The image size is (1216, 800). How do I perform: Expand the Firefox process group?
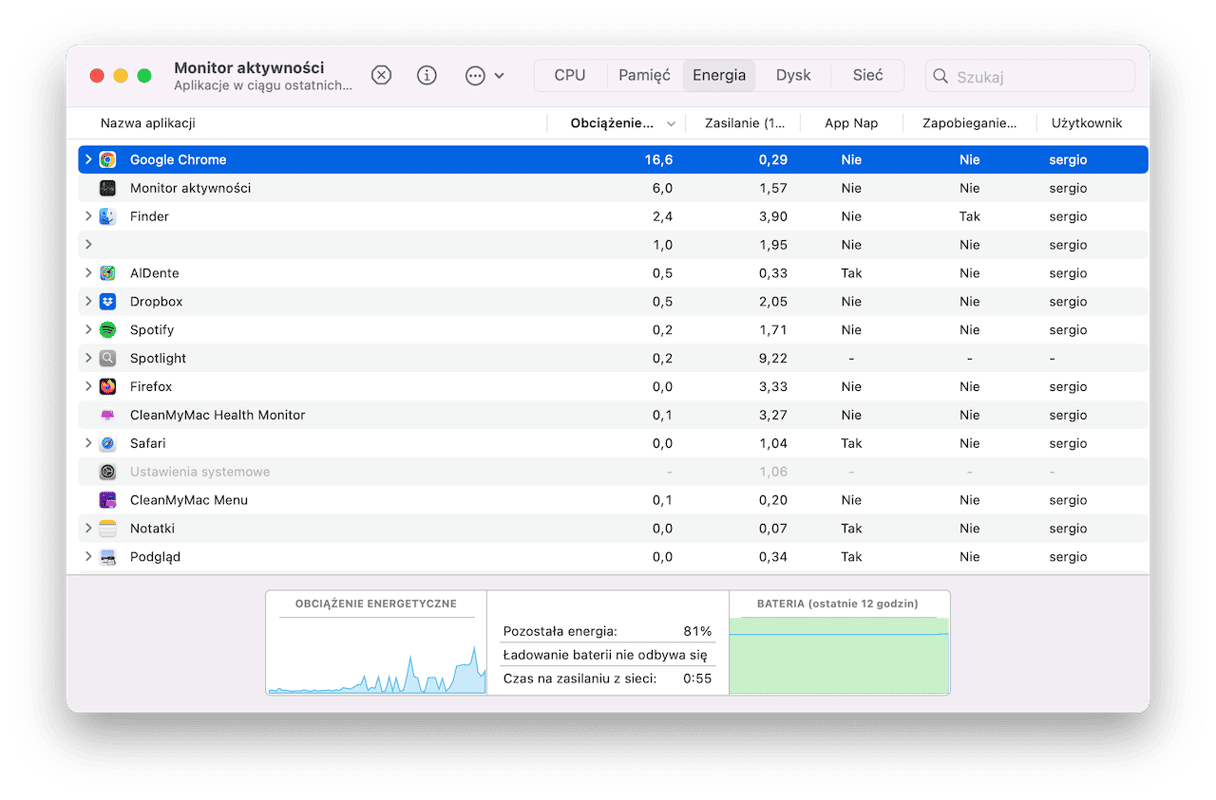88,386
